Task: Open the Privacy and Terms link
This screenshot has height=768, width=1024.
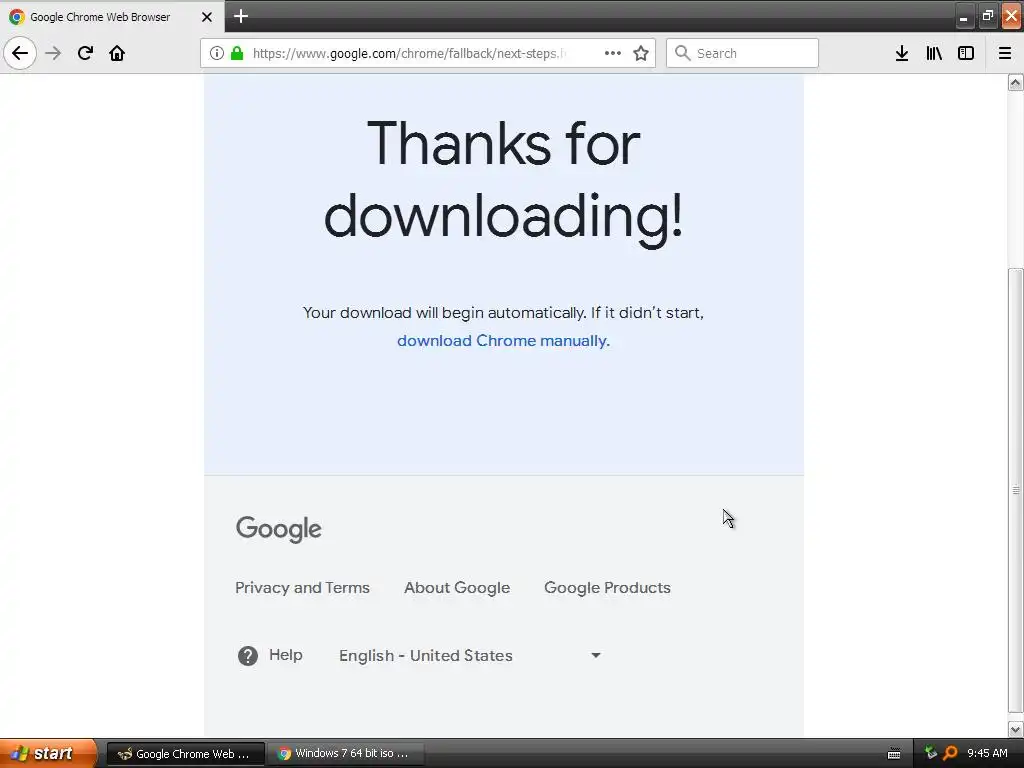Action: click(x=302, y=588)
